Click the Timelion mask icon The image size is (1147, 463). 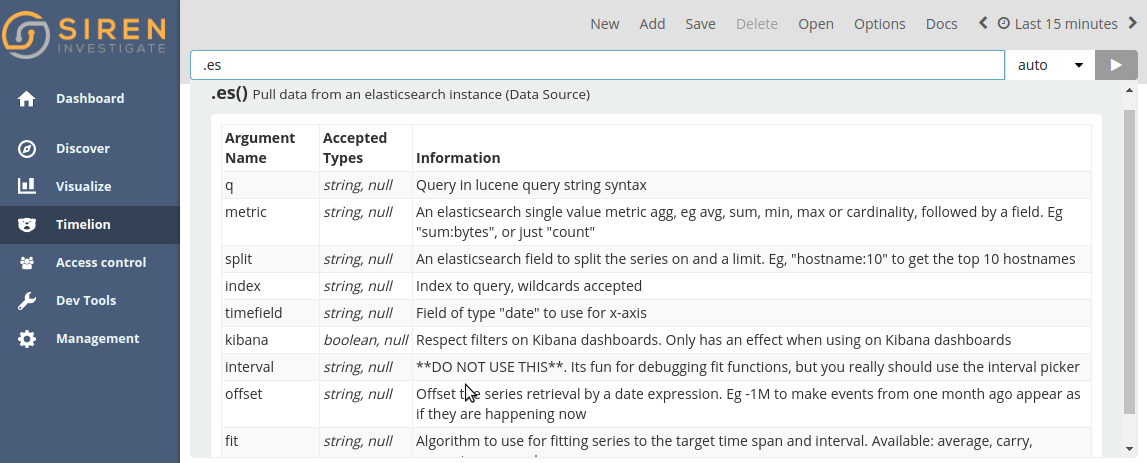pyautogui.click(x=27, y=225)
